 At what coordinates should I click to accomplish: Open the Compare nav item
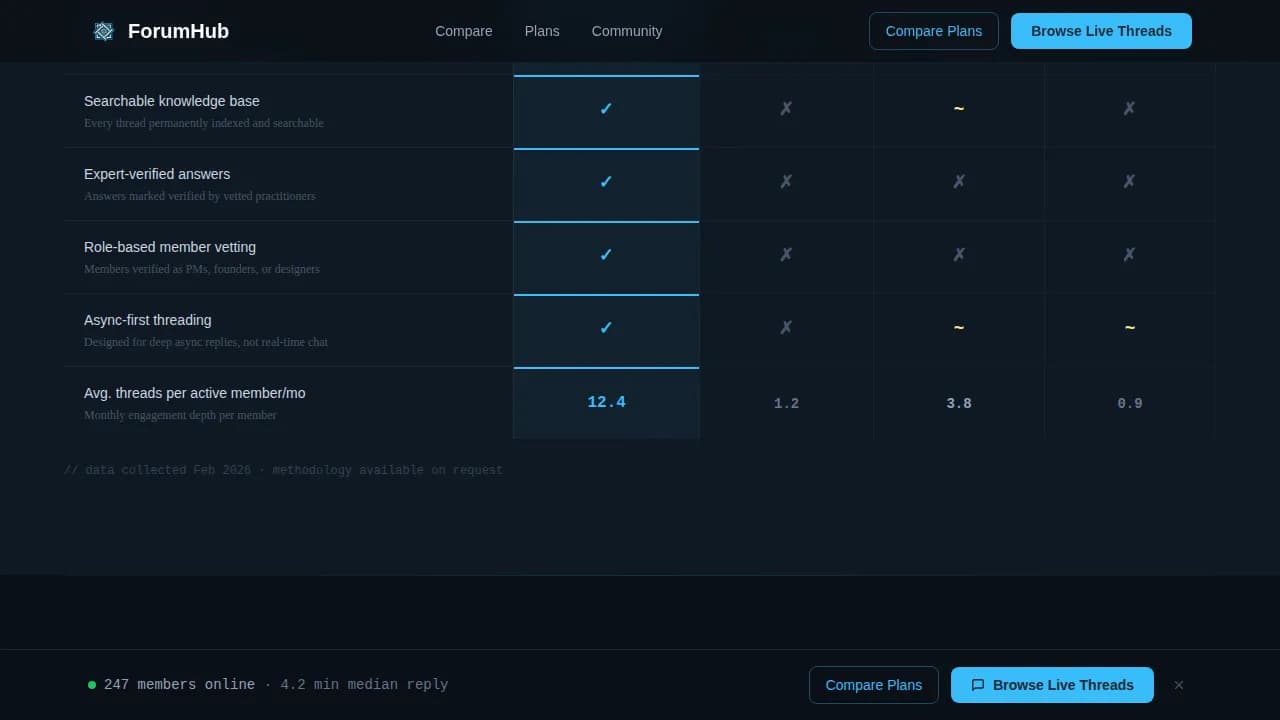point(463,31)
